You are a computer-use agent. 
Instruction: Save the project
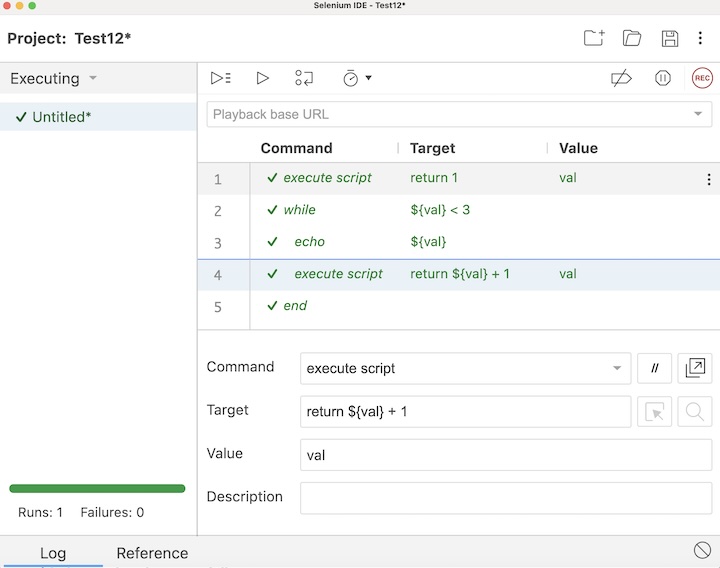[670, 38]
